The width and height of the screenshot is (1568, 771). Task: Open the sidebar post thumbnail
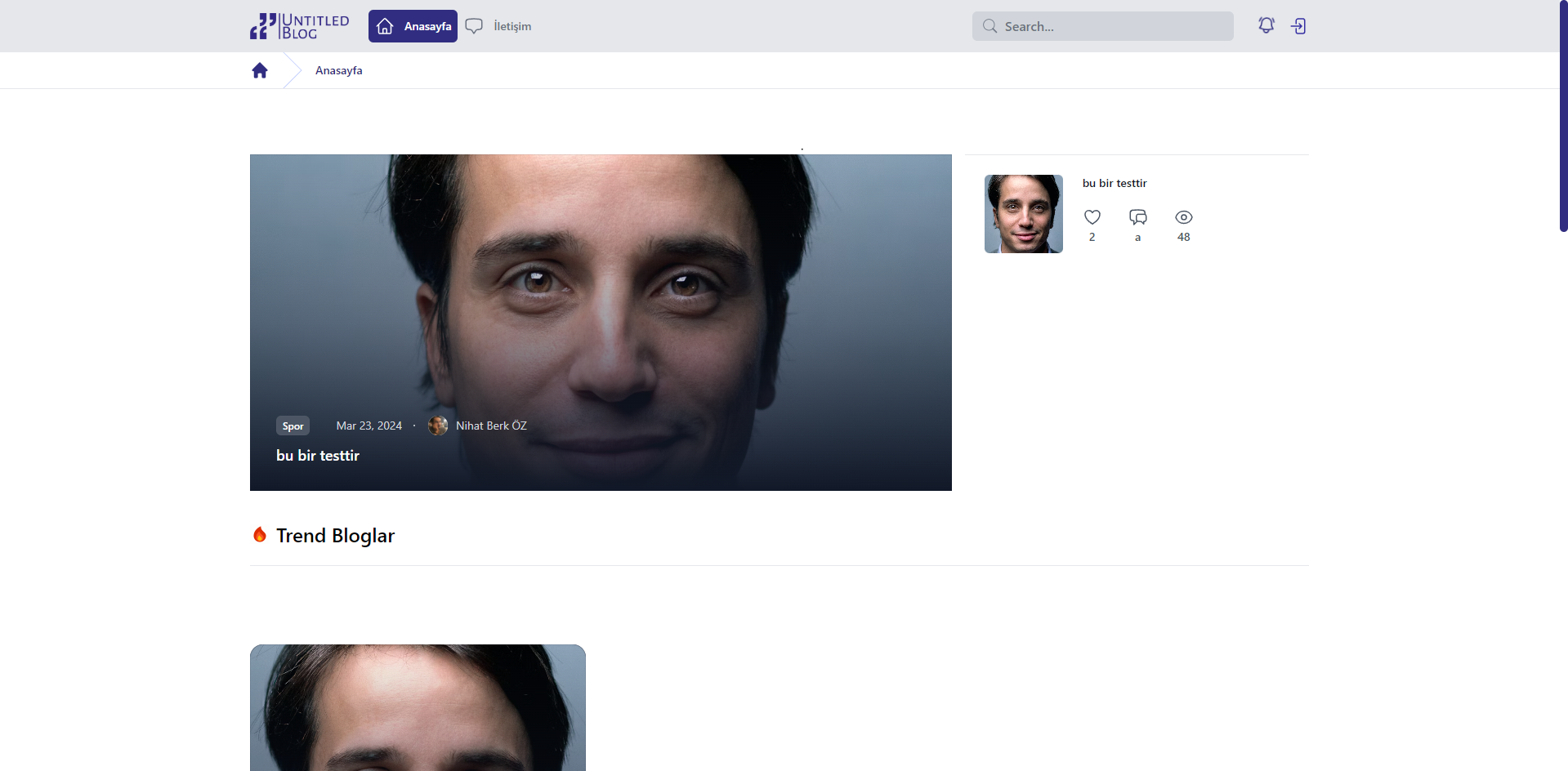(1024, 214)
